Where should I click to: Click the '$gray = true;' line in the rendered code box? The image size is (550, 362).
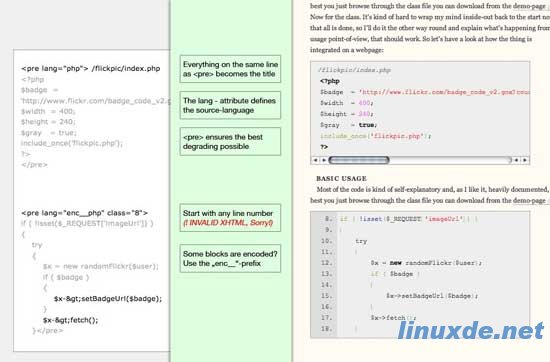click(349, 125)
